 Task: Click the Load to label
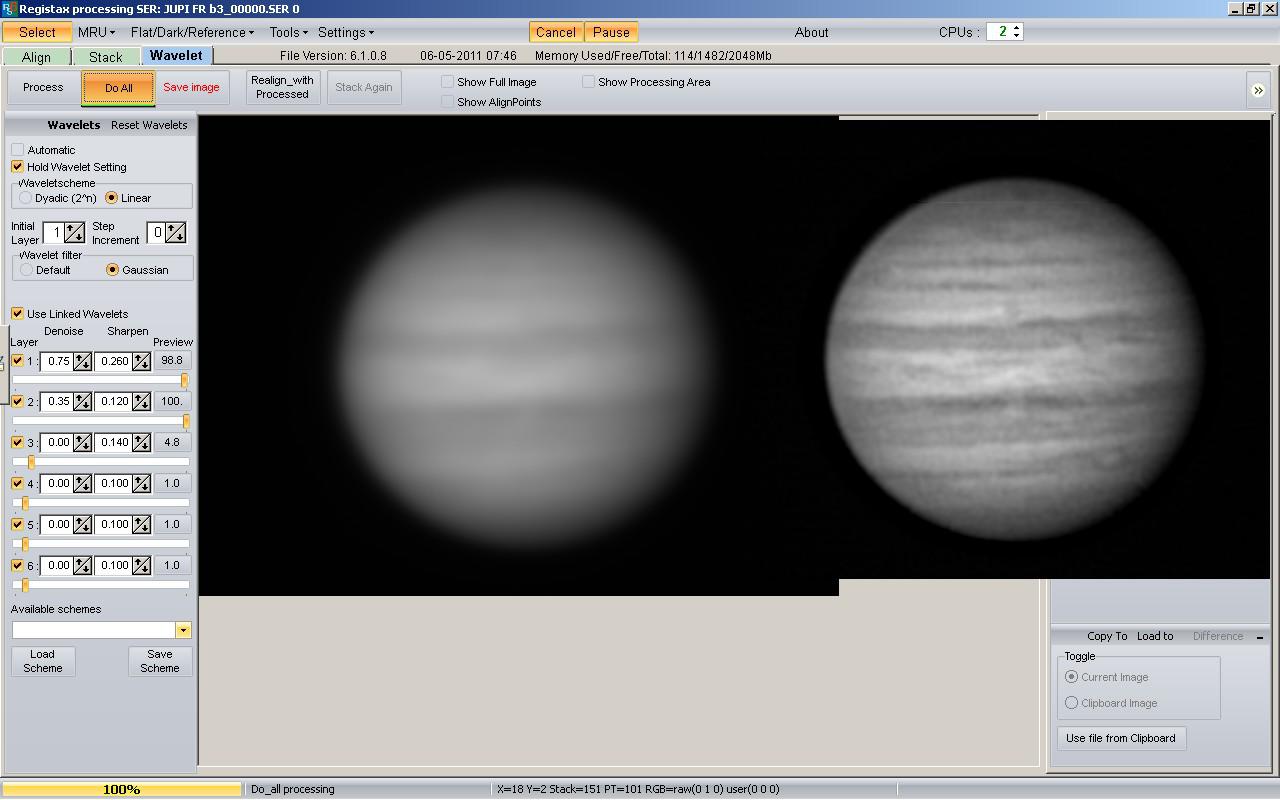[x=1155, y=636]
